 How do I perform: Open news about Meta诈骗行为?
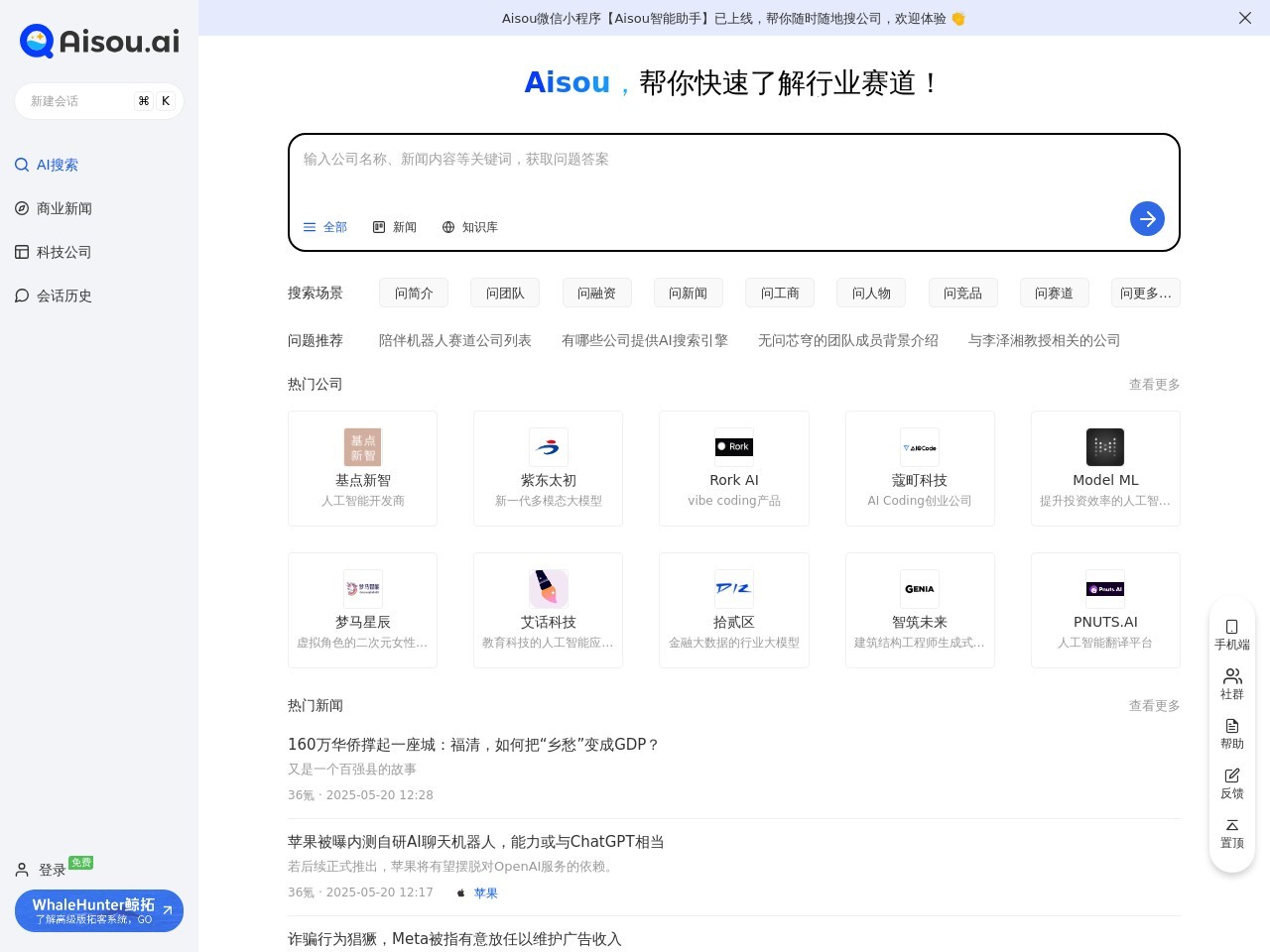[x=454, y=938]
